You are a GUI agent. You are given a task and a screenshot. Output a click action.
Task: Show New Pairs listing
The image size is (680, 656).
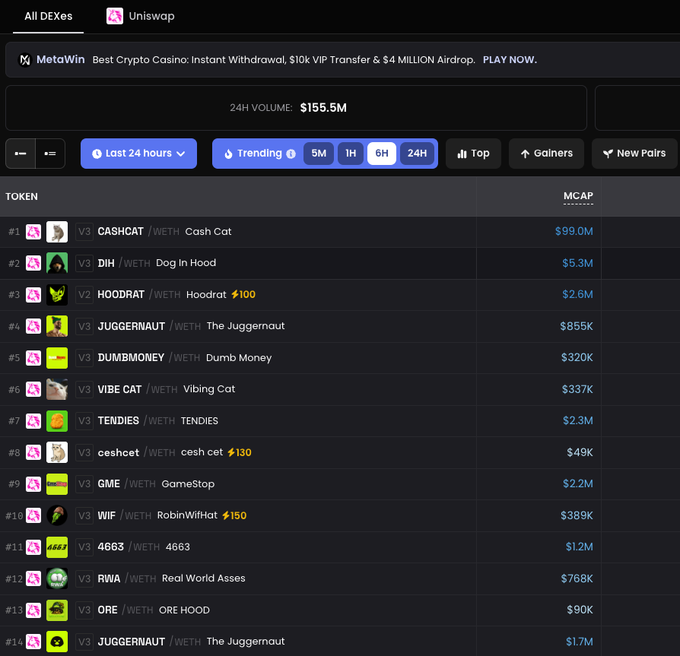634,153
